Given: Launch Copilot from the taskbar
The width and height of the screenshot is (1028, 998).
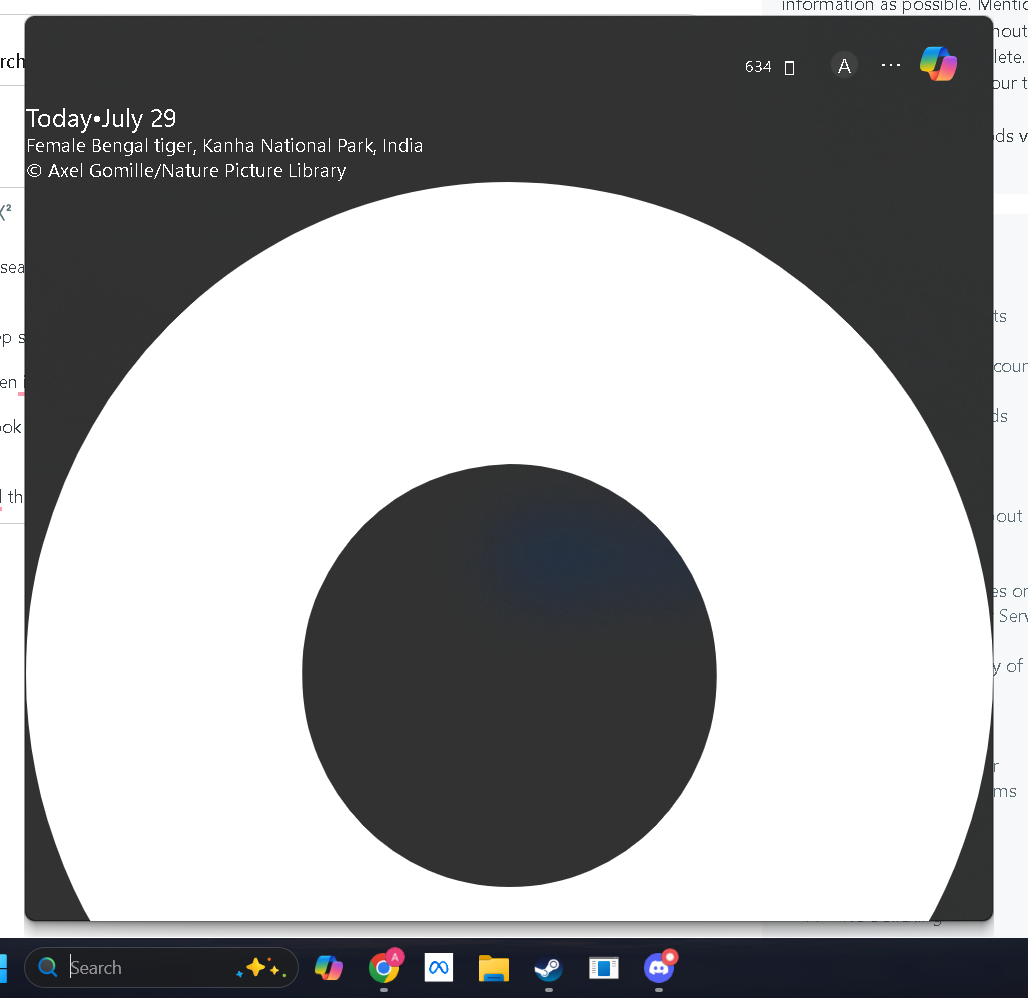Looking at the screenshot, I should click(x=328, y=968).
